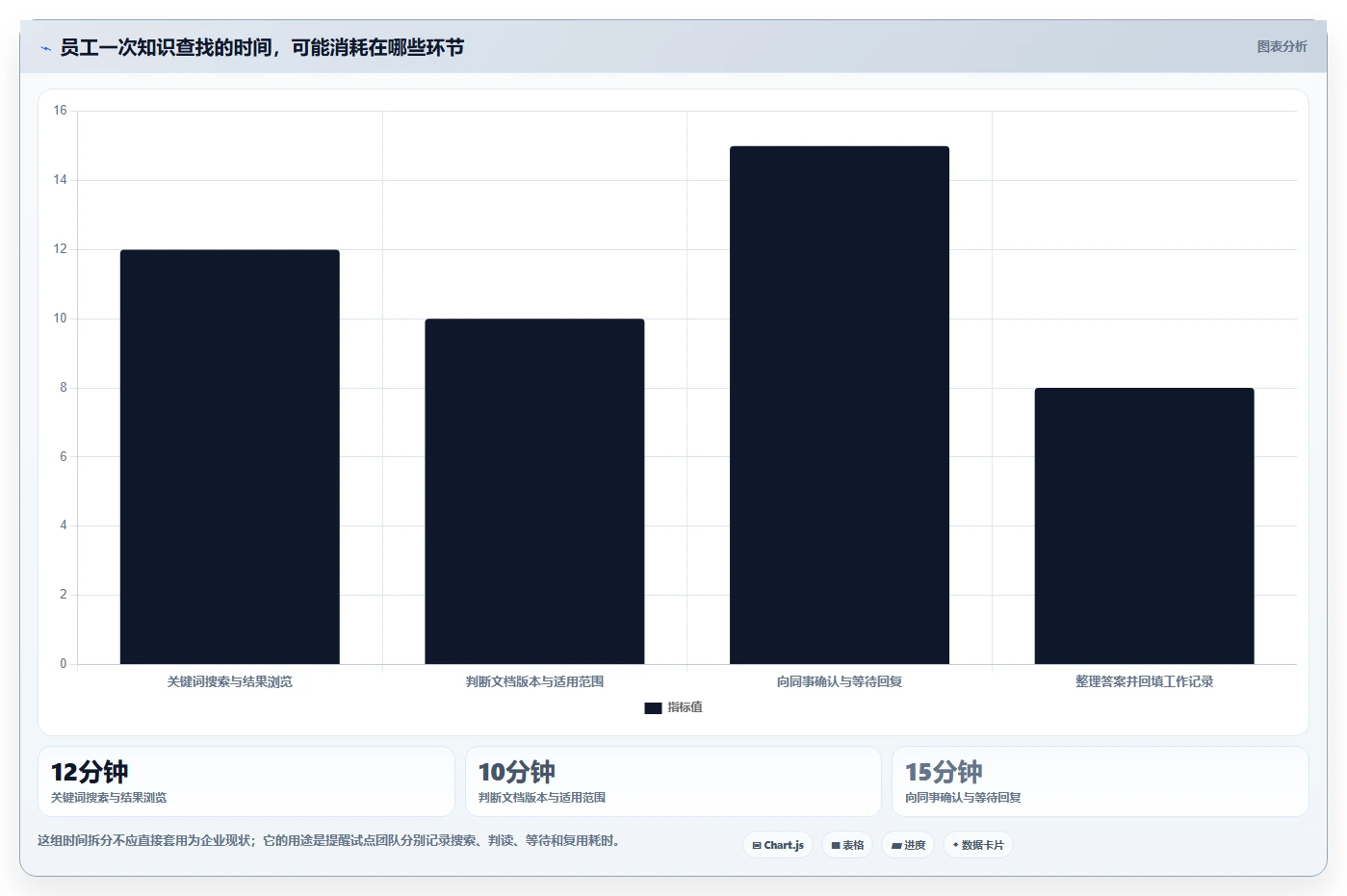Click the 表格 chip's square icon

tap(836, 845)
